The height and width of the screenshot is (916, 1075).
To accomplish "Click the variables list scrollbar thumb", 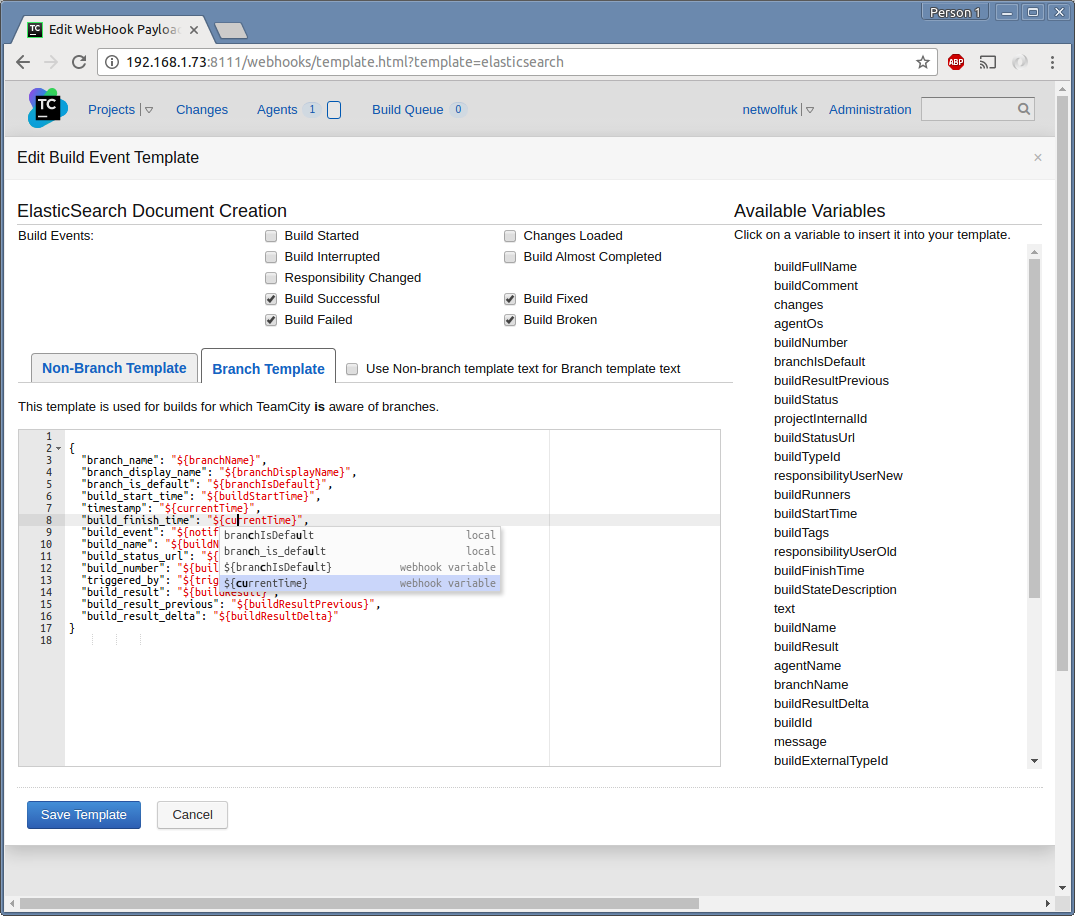I will point(1035,429).
